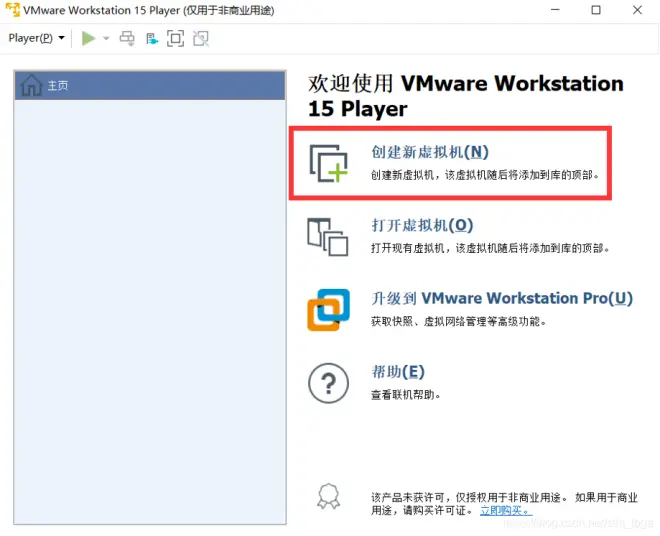Click the home icon beside 主页
The width and height of the screenshot is (660, 536).
click(32, 85)
